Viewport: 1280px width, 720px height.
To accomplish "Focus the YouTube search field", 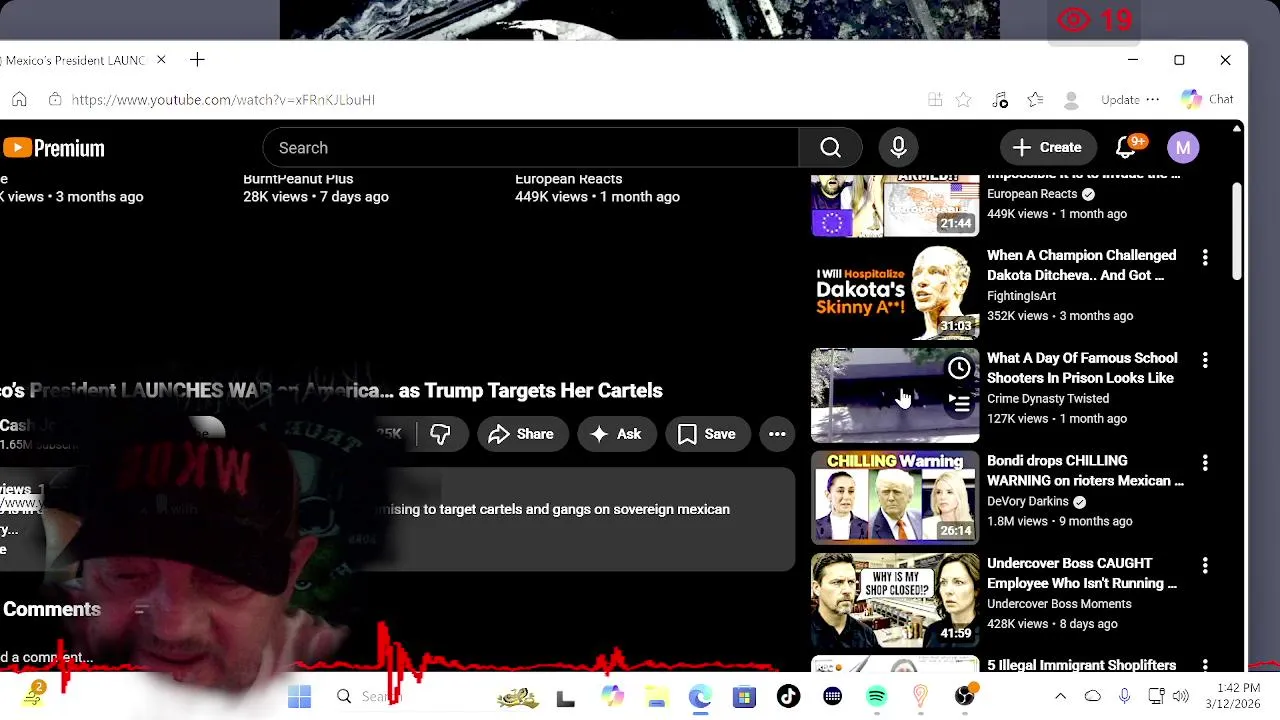I will pos(530,148).
